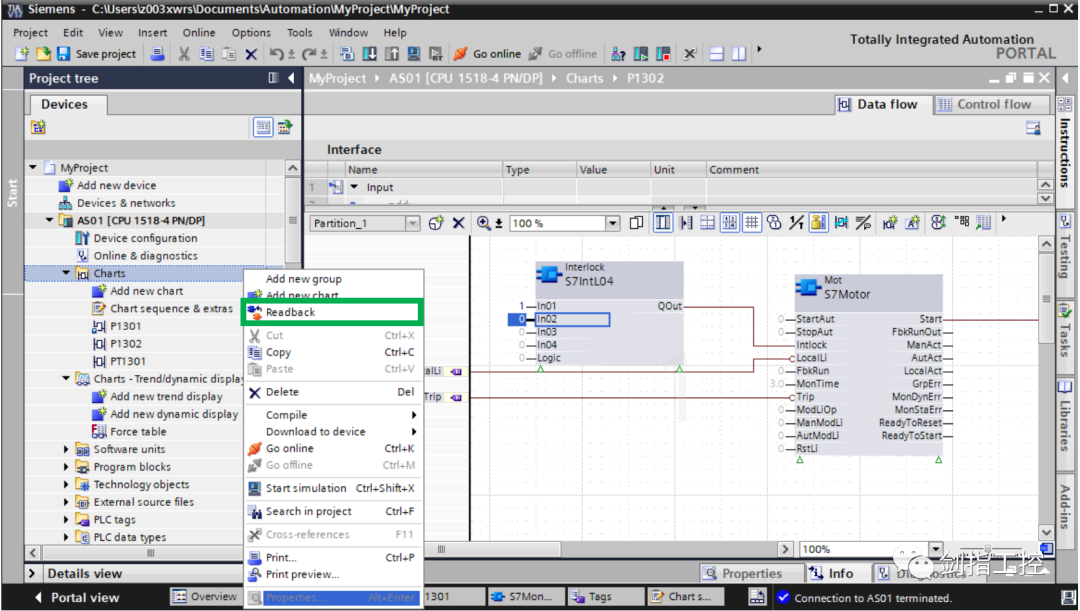1080x611 pixels.
Task: Click the Print icon in main toolbar
Action: pyautogui.click(x=158, y=54)
